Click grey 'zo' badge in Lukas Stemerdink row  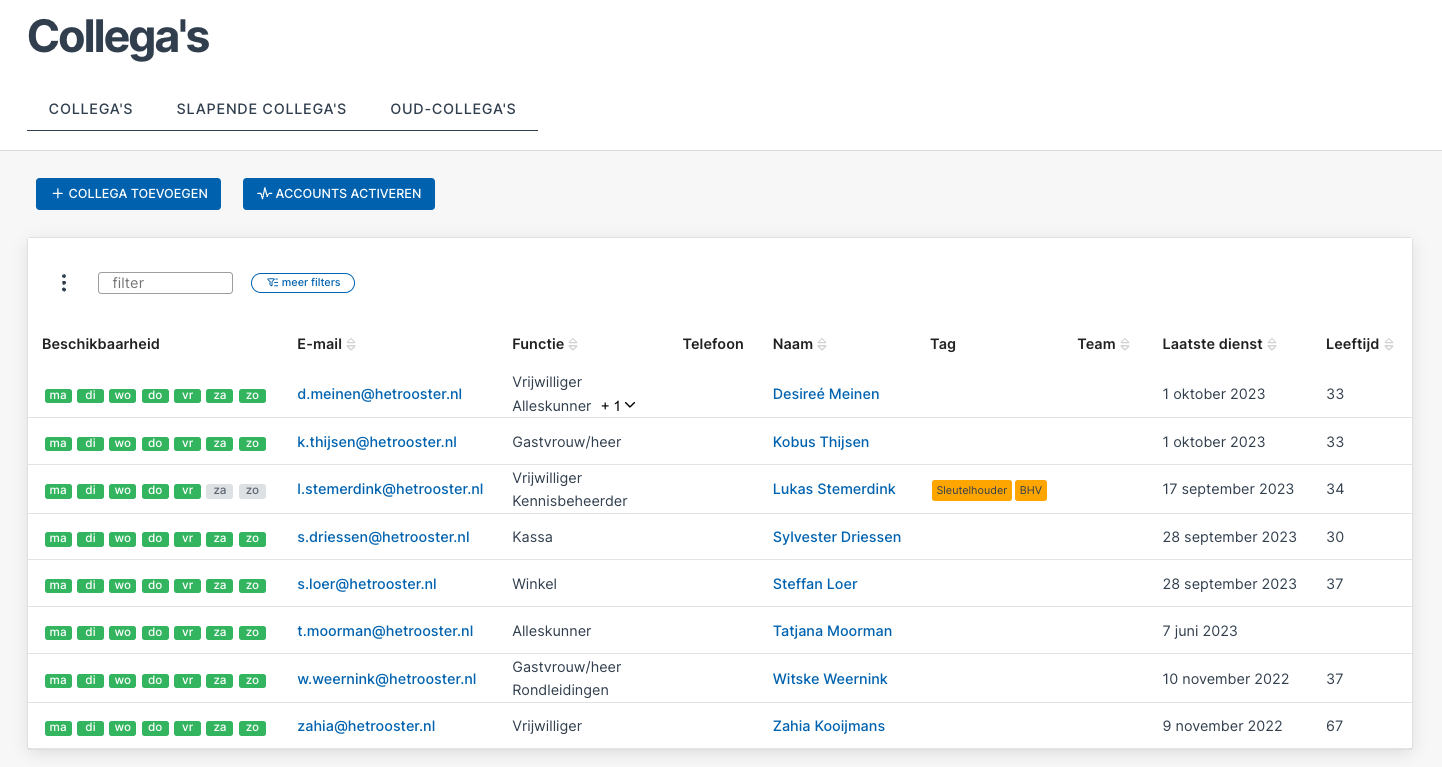tap(253, 491)
